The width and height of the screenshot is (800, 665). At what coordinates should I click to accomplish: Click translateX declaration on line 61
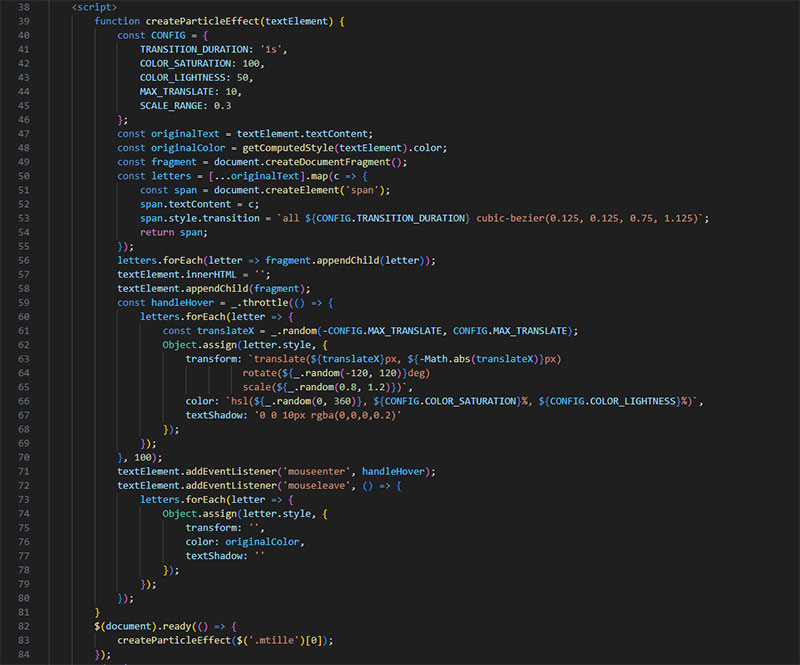point(226,331)
